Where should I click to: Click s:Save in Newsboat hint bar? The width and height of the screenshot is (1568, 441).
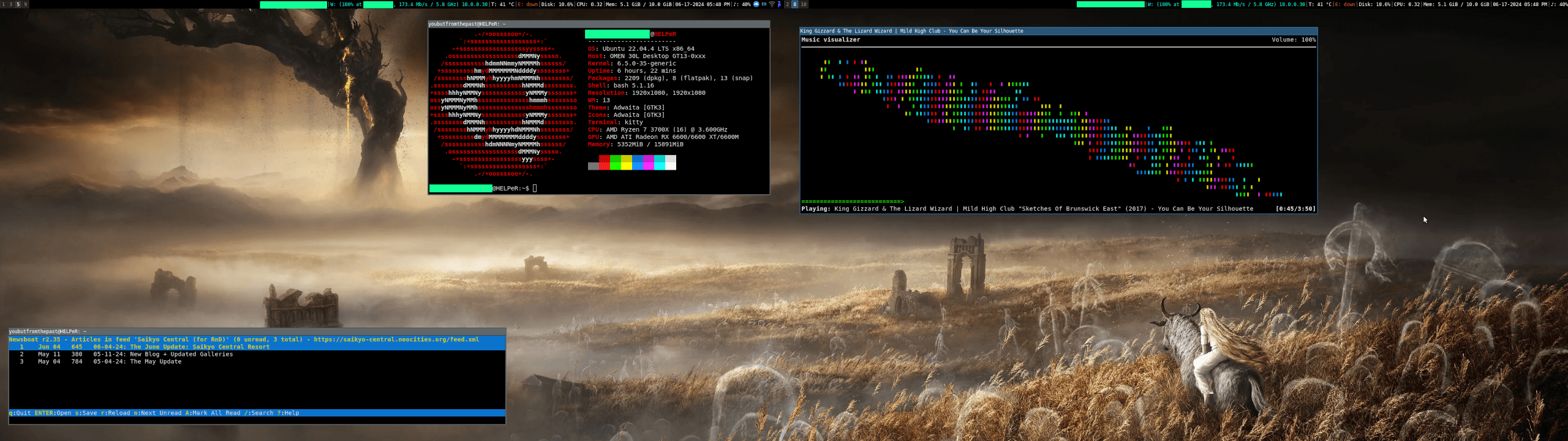pos(86,413)
